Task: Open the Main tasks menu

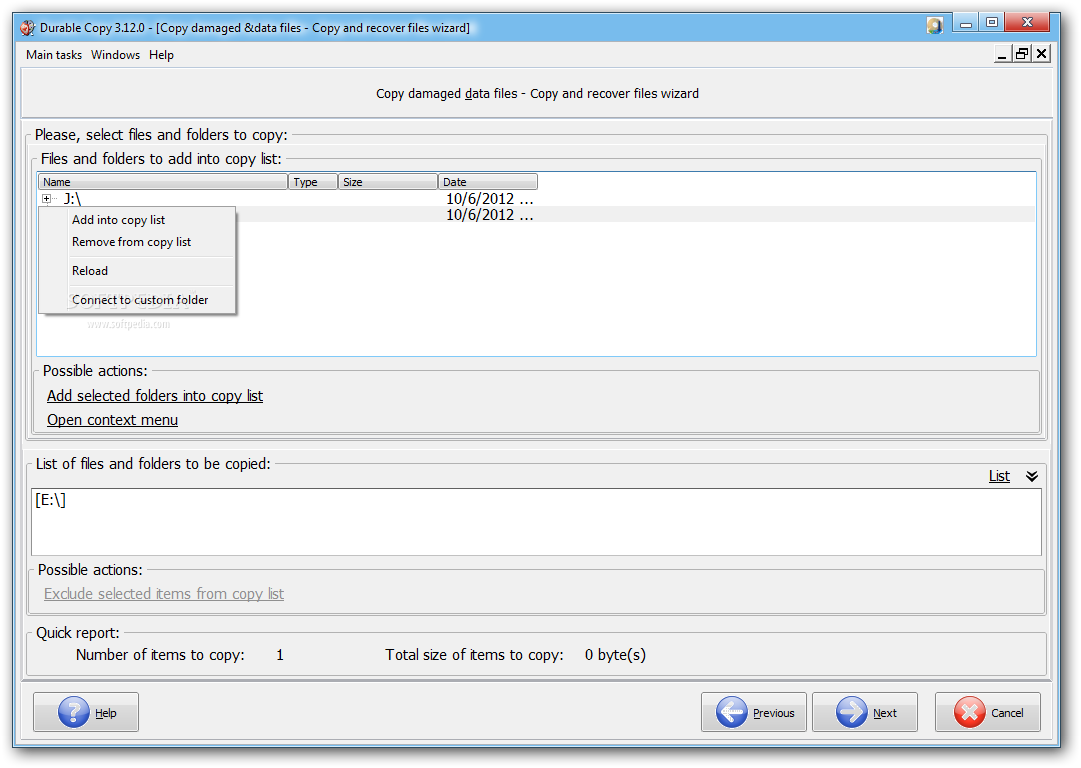Action: [x=54, y=54]
